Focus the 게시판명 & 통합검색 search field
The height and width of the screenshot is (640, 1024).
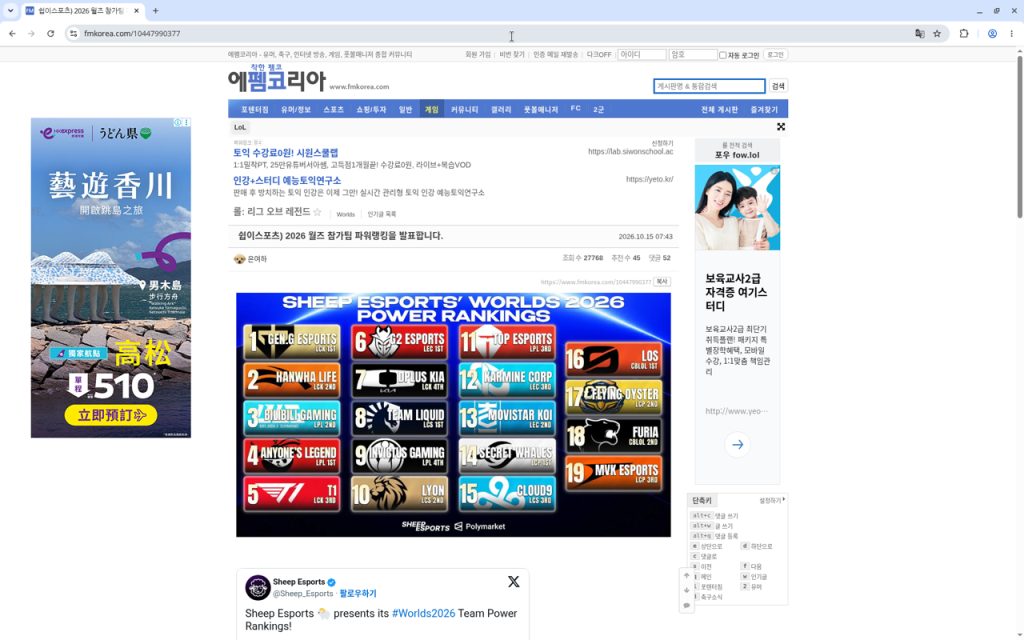coord(709,86)
